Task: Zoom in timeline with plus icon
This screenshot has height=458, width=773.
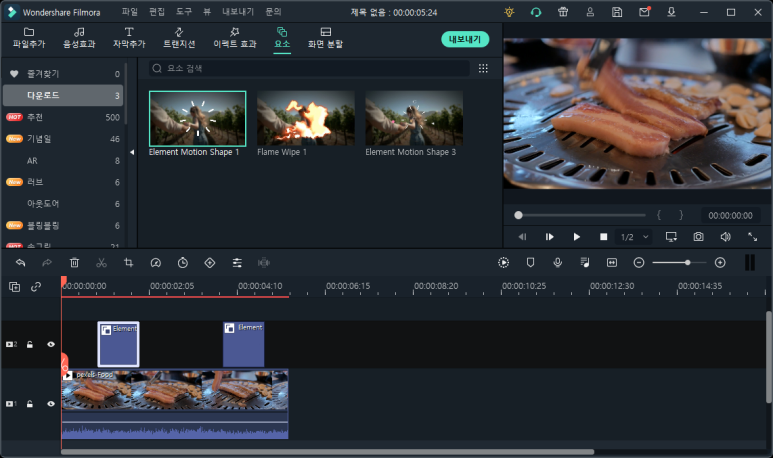Action: [x=720, y=263]
